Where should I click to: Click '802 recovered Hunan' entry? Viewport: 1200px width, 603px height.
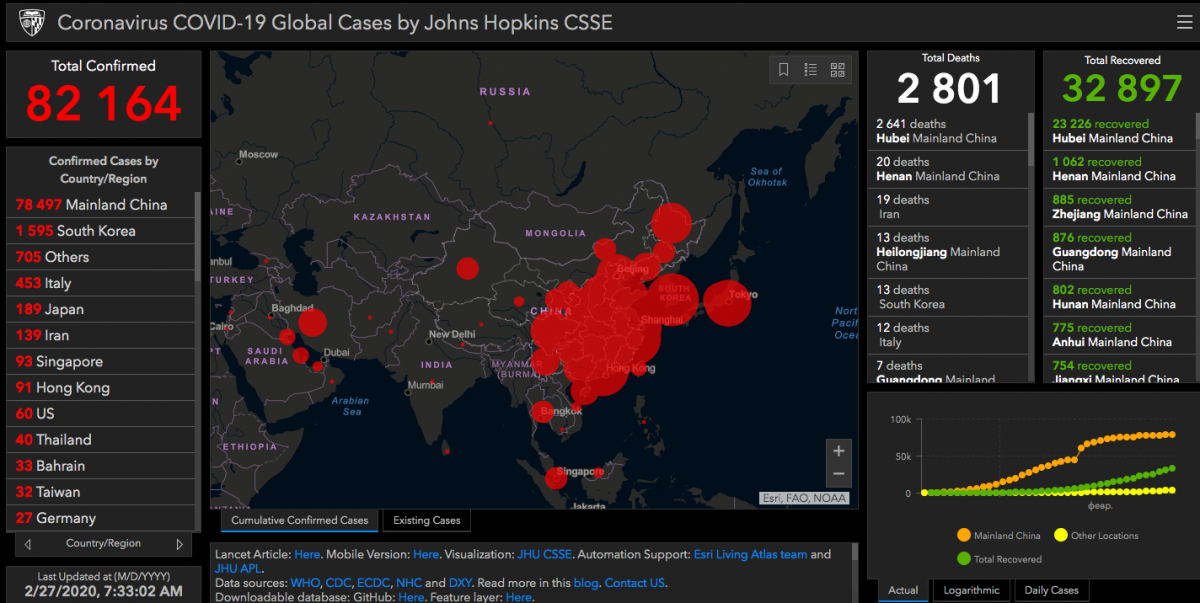pos(1119,297)
